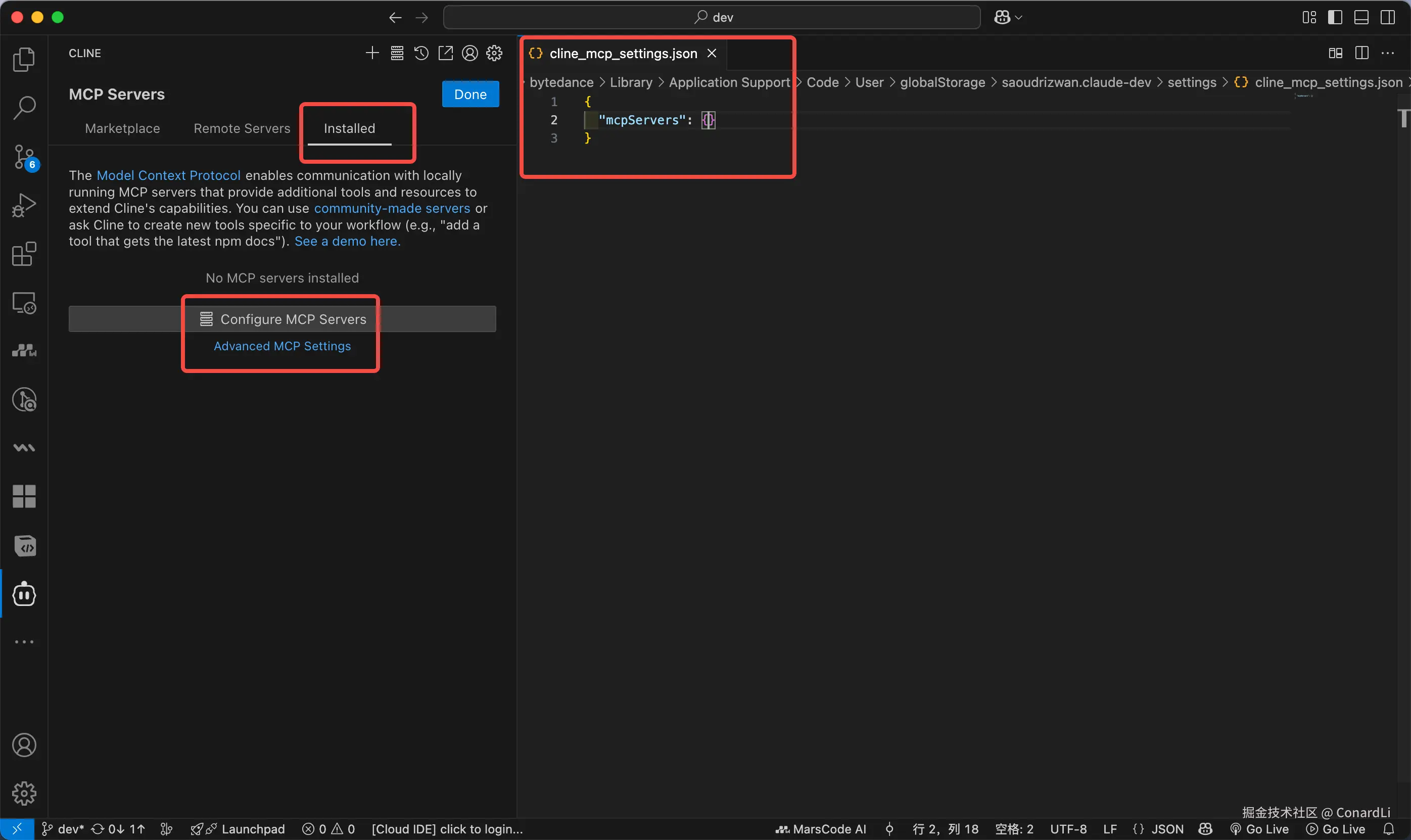Click the dev command center search field
Viewport: 1411px width, 840px height.
click(x=712, y=18)
